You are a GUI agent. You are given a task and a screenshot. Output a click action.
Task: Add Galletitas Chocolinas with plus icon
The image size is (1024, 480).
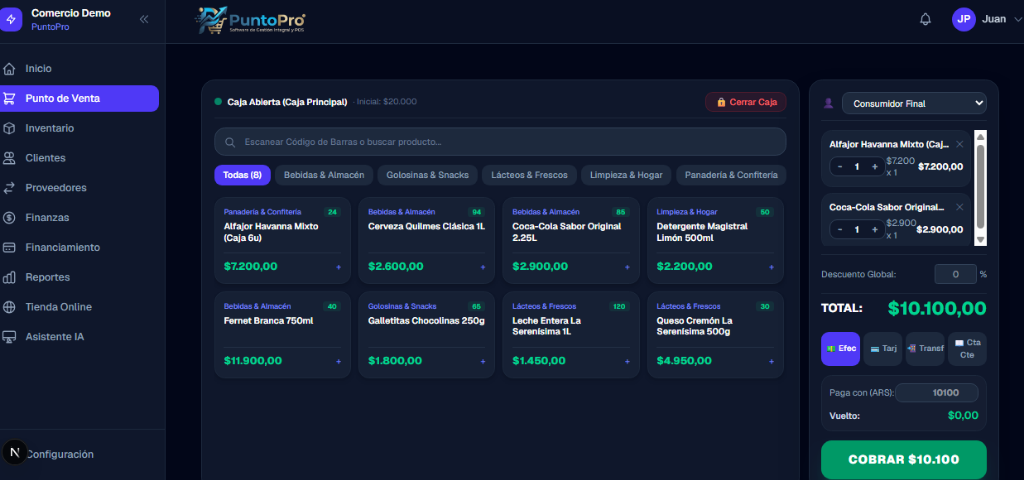[483, 361]
